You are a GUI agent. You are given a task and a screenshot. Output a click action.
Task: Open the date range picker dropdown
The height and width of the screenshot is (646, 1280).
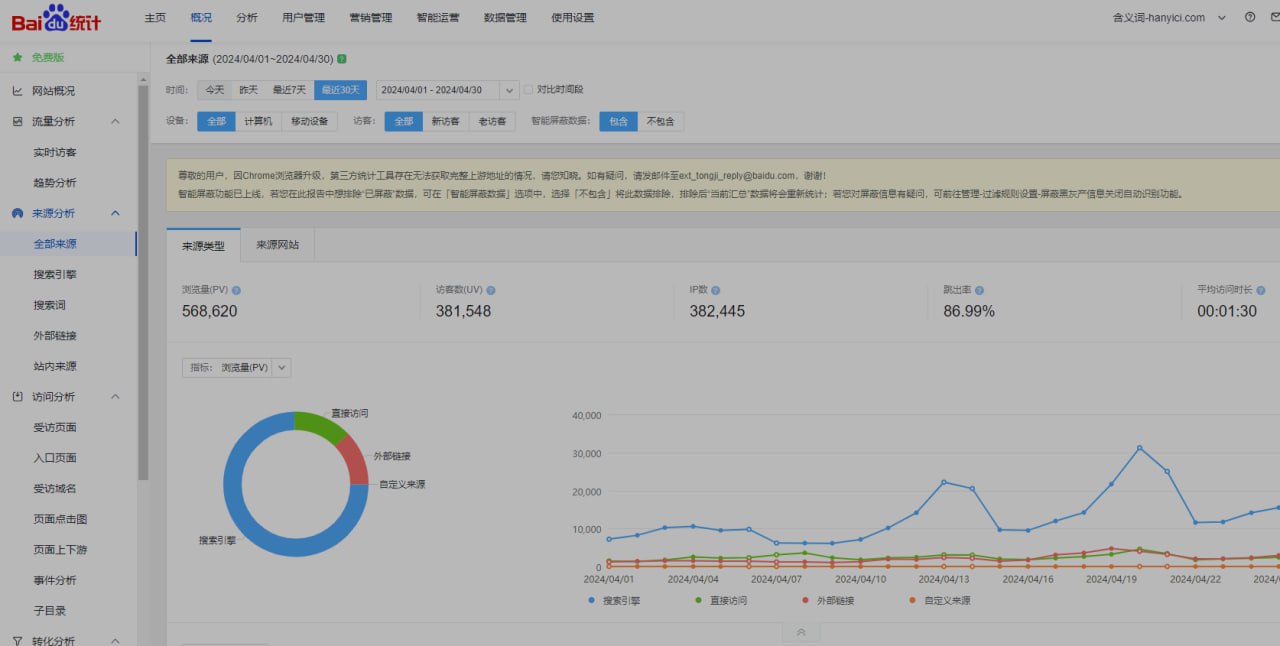tap(509, 90)
